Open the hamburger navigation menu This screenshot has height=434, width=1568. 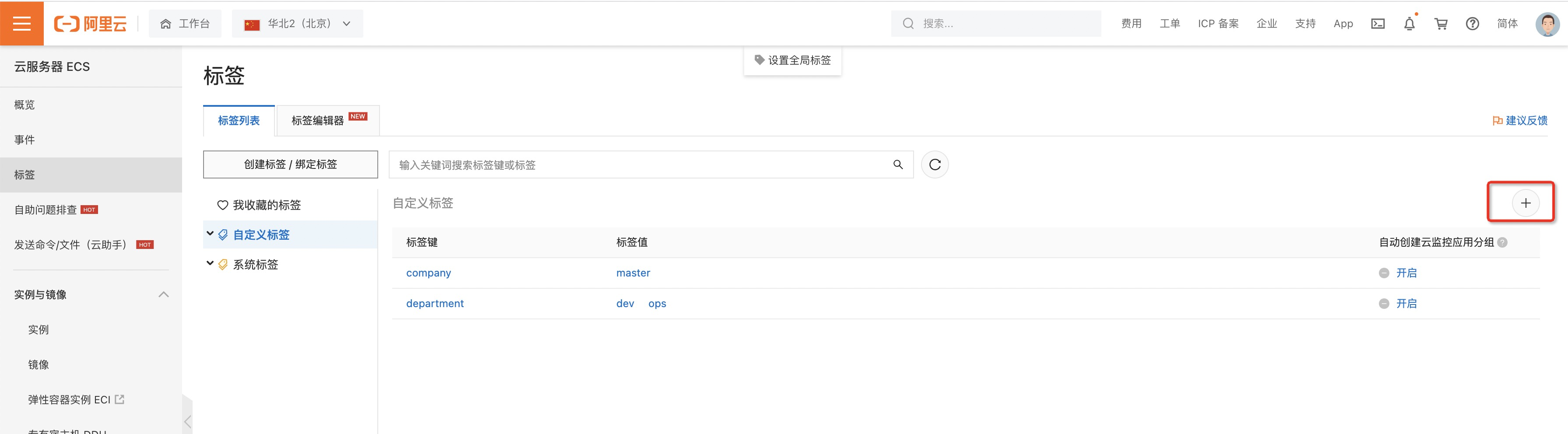pyautogui.click(x=21, y=24)
